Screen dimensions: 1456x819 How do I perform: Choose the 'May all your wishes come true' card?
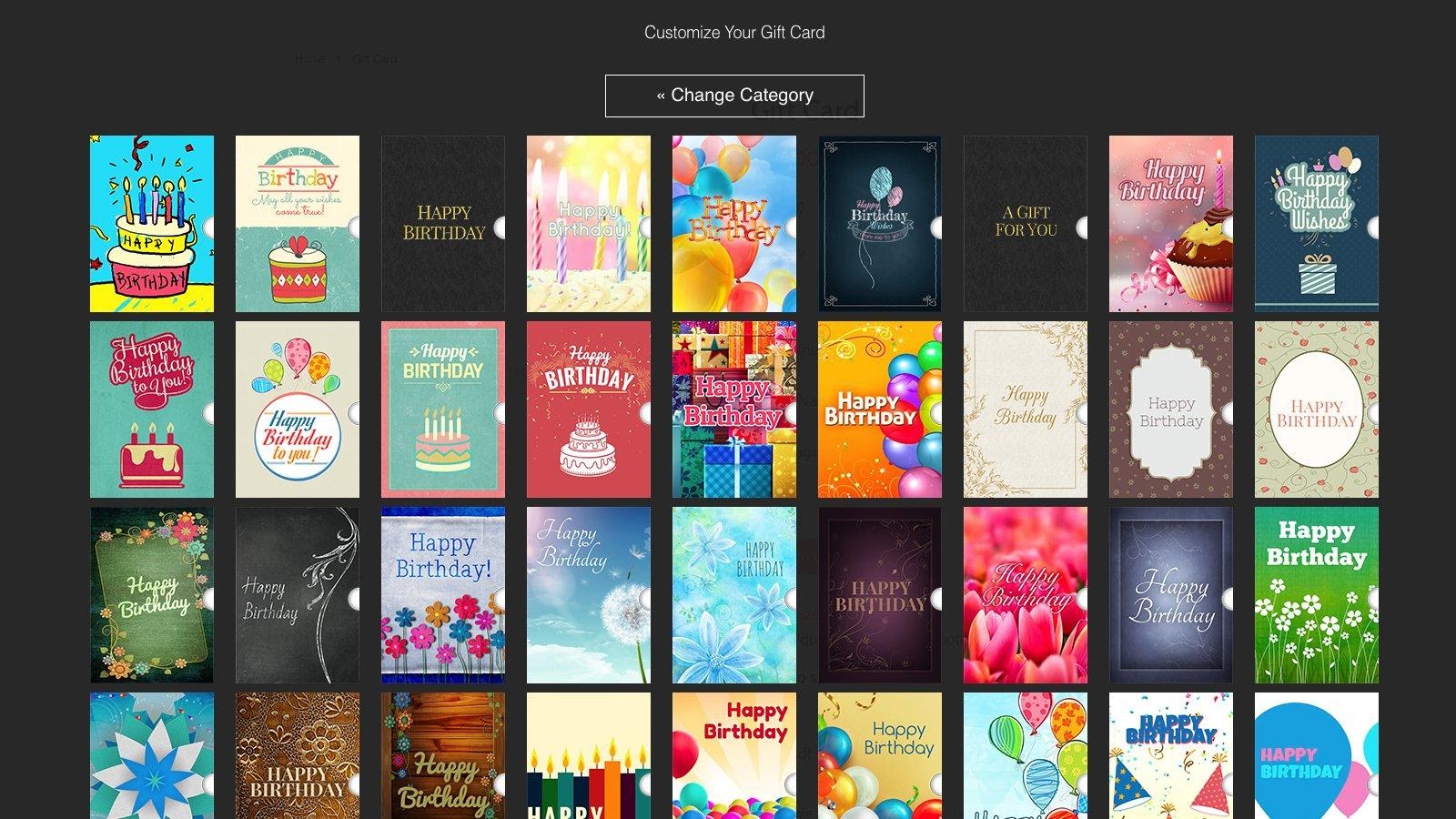297,224
